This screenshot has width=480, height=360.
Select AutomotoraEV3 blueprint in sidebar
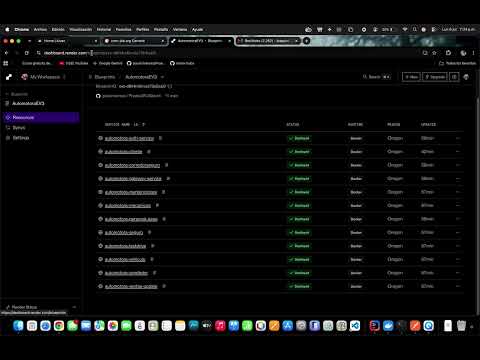pos(28,103)
